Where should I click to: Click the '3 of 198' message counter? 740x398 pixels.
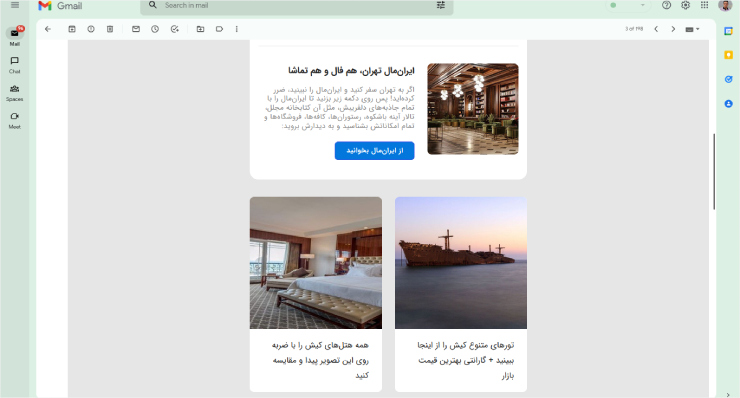coord(634,29)
